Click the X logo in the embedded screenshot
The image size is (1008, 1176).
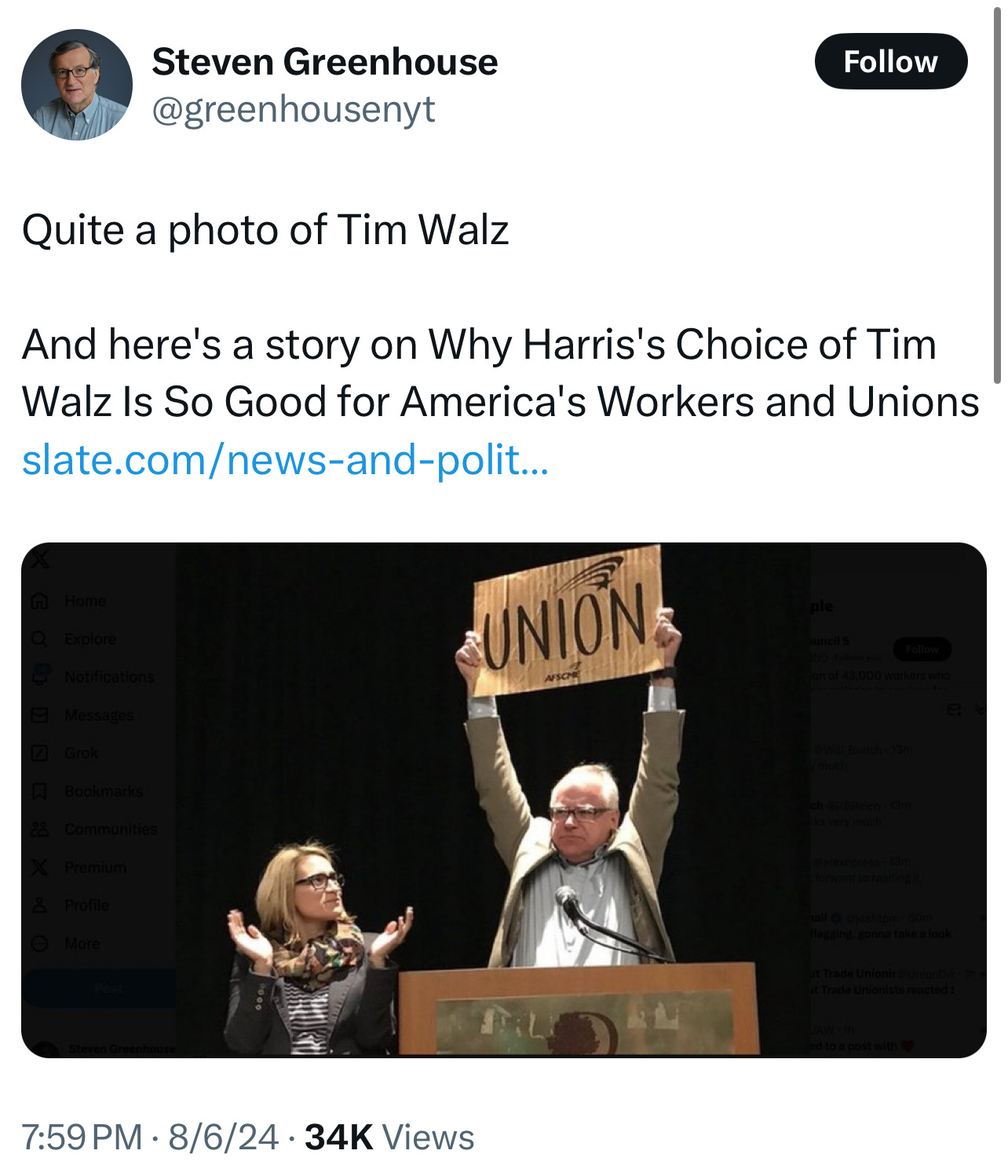(39, 559)
